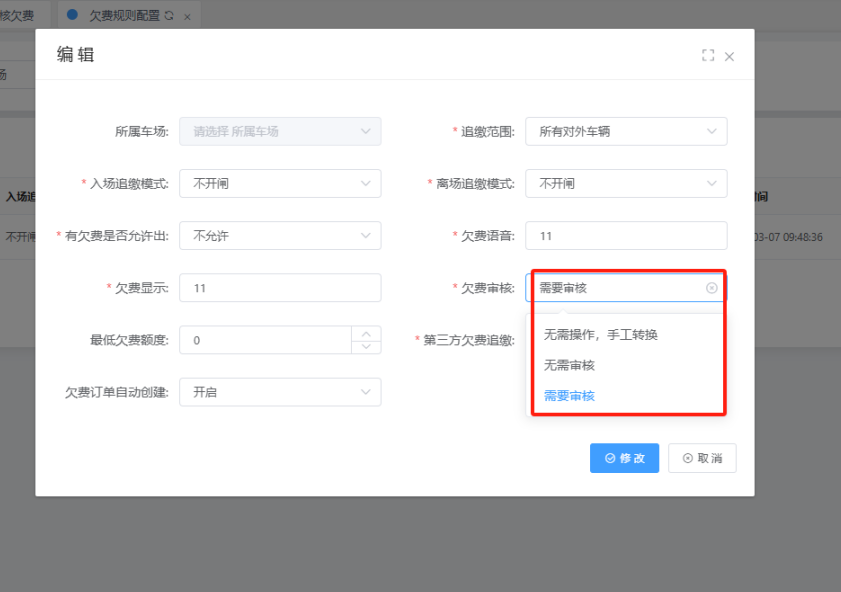Click the 修改 button
The image size is (841, 592).
click(x=624, y=458)
